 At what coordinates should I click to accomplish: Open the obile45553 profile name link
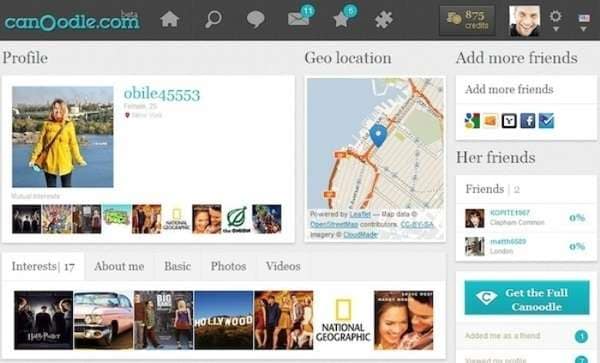(x=162, y=94)
